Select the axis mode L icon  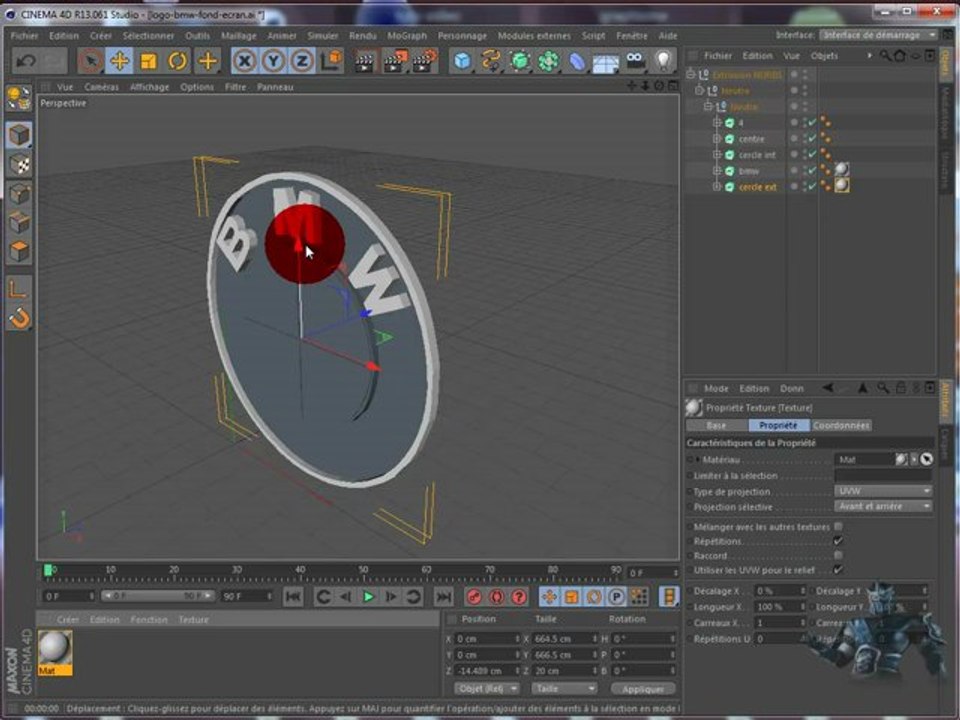pyautogui.click(x=19, y=288)
